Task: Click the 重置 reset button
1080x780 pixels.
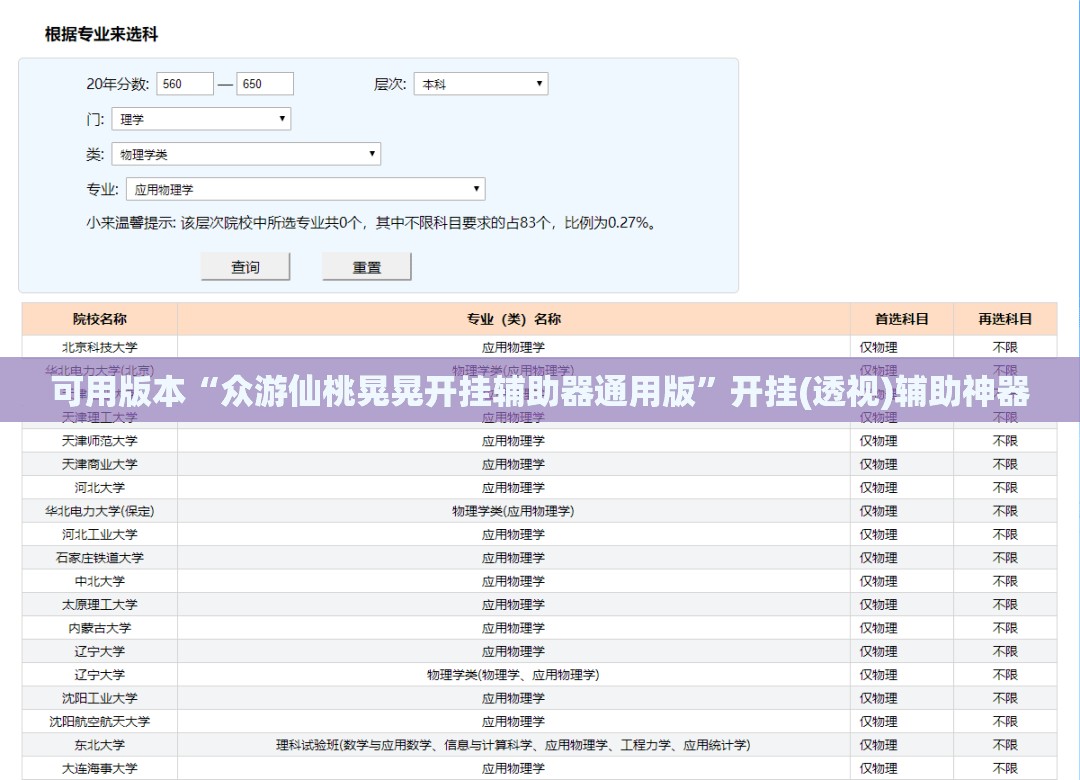Action: point(366,267)
